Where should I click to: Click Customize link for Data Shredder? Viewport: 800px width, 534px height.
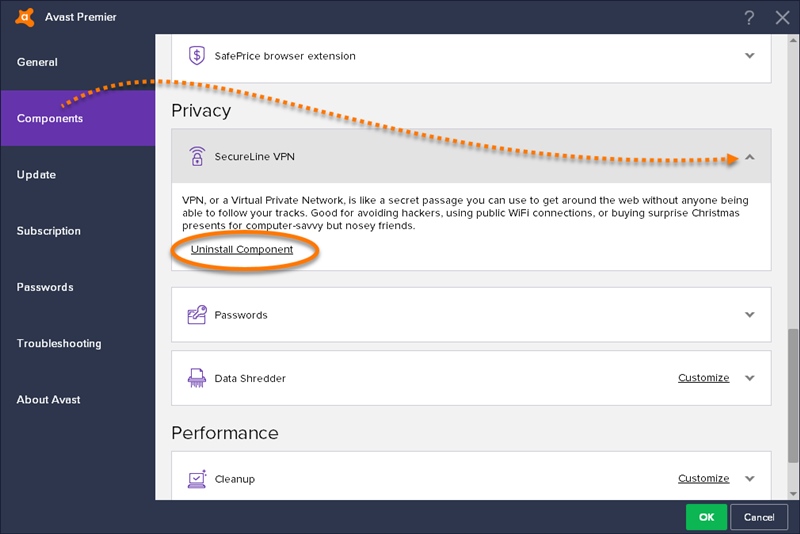coord(704,378)
